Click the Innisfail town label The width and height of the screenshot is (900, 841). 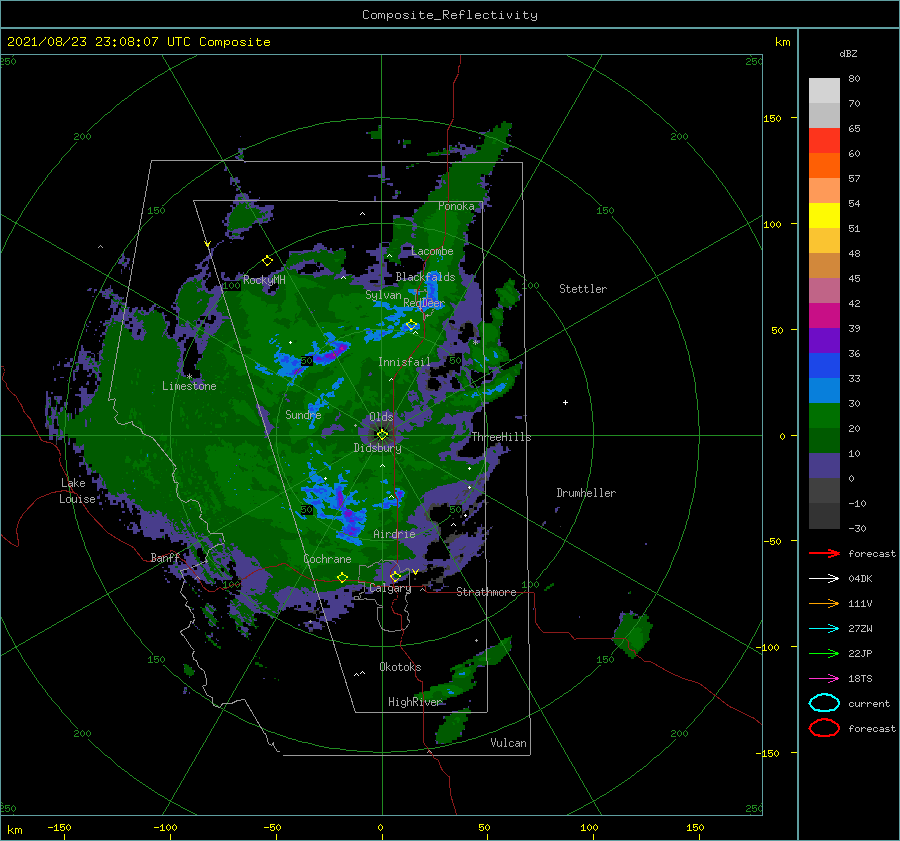[404, 362]
